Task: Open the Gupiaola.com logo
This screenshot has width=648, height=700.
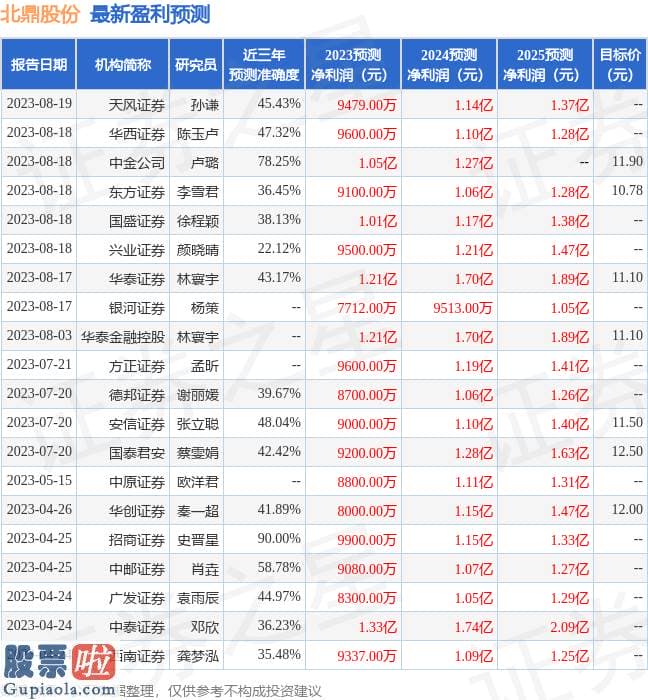Action: [58, 671]
